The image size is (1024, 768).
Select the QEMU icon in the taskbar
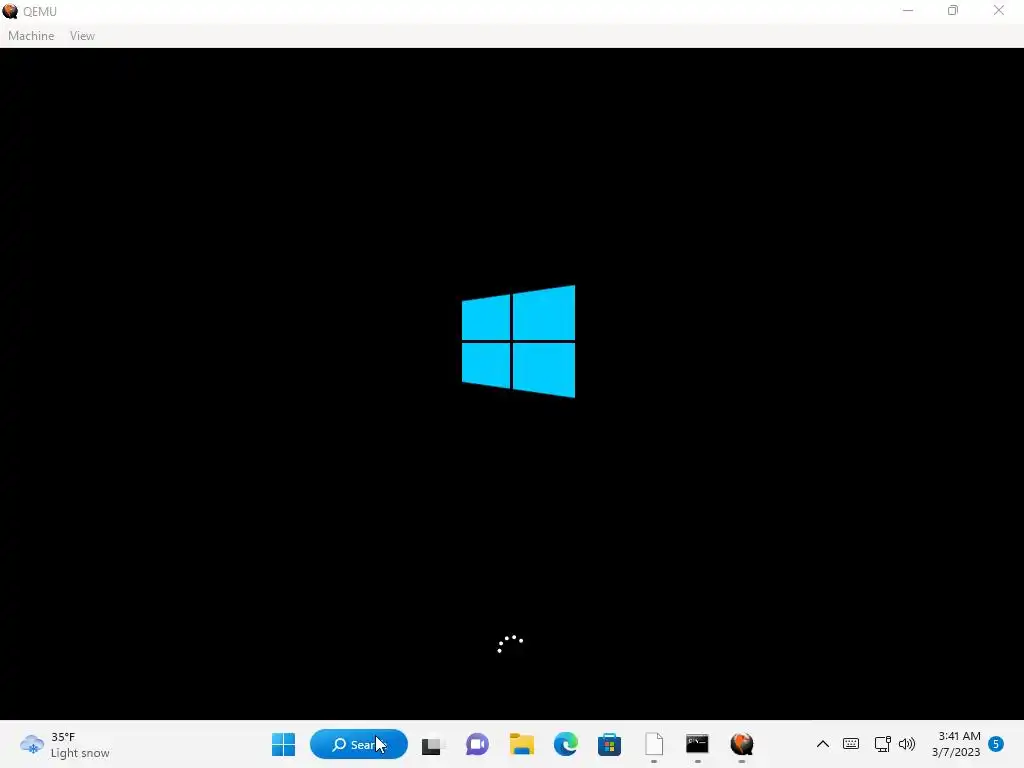coord(742,744)
